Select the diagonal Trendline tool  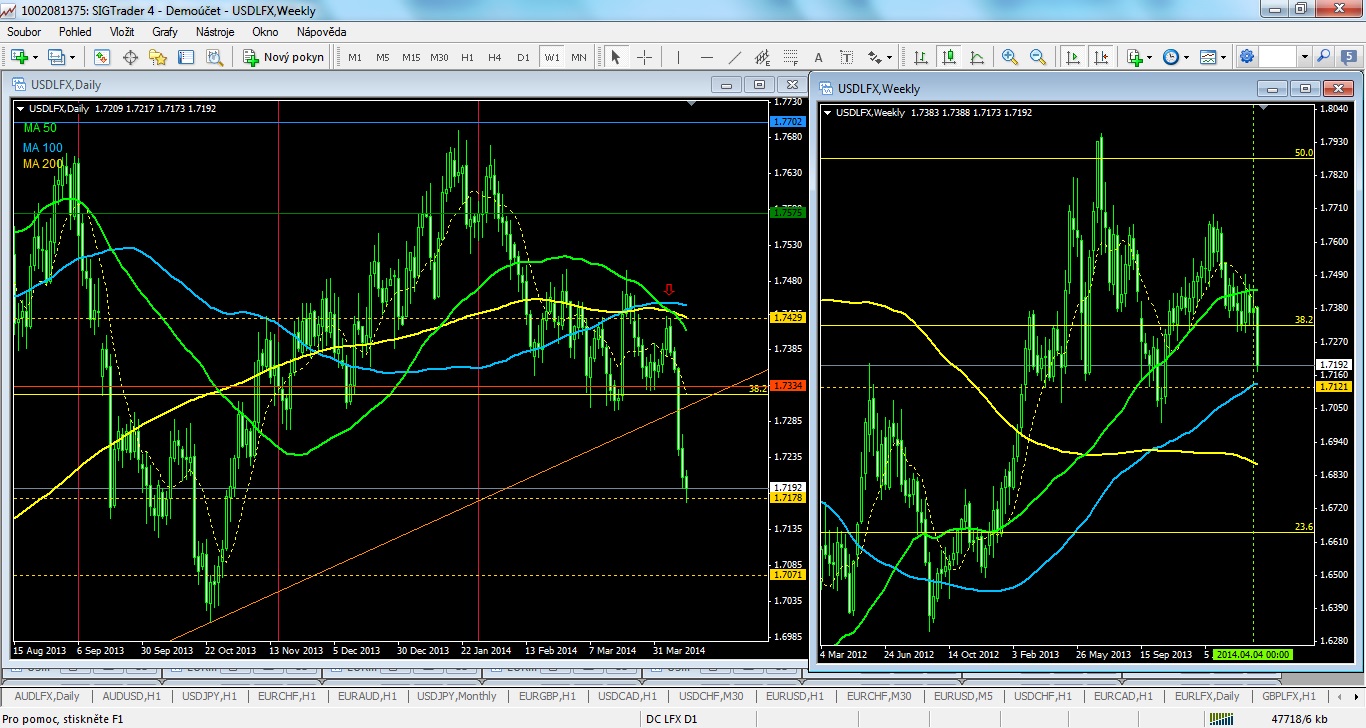pyautogui.click(x=734, y=57)
